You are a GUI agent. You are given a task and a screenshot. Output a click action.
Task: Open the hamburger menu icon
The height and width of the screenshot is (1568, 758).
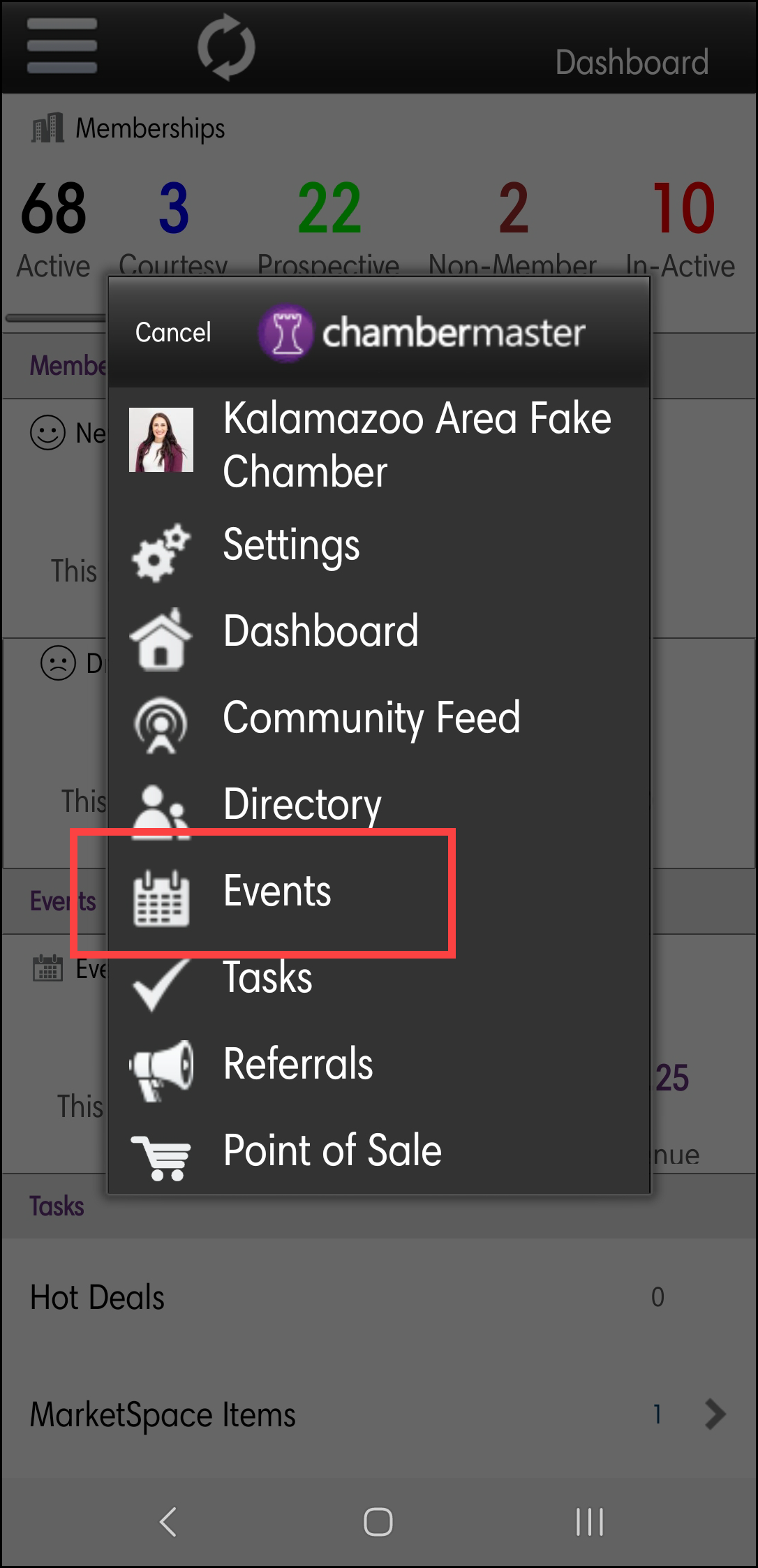click(x=61, y=46)
